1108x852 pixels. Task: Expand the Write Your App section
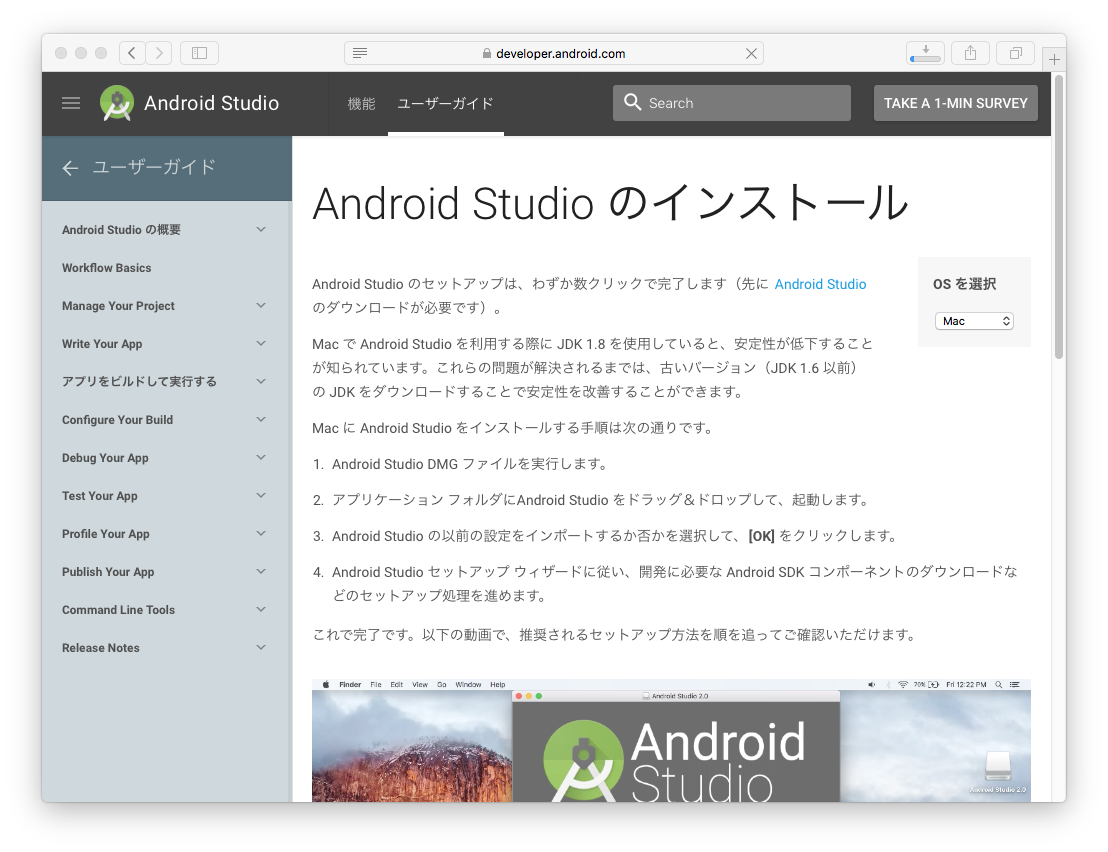(261, 344)
